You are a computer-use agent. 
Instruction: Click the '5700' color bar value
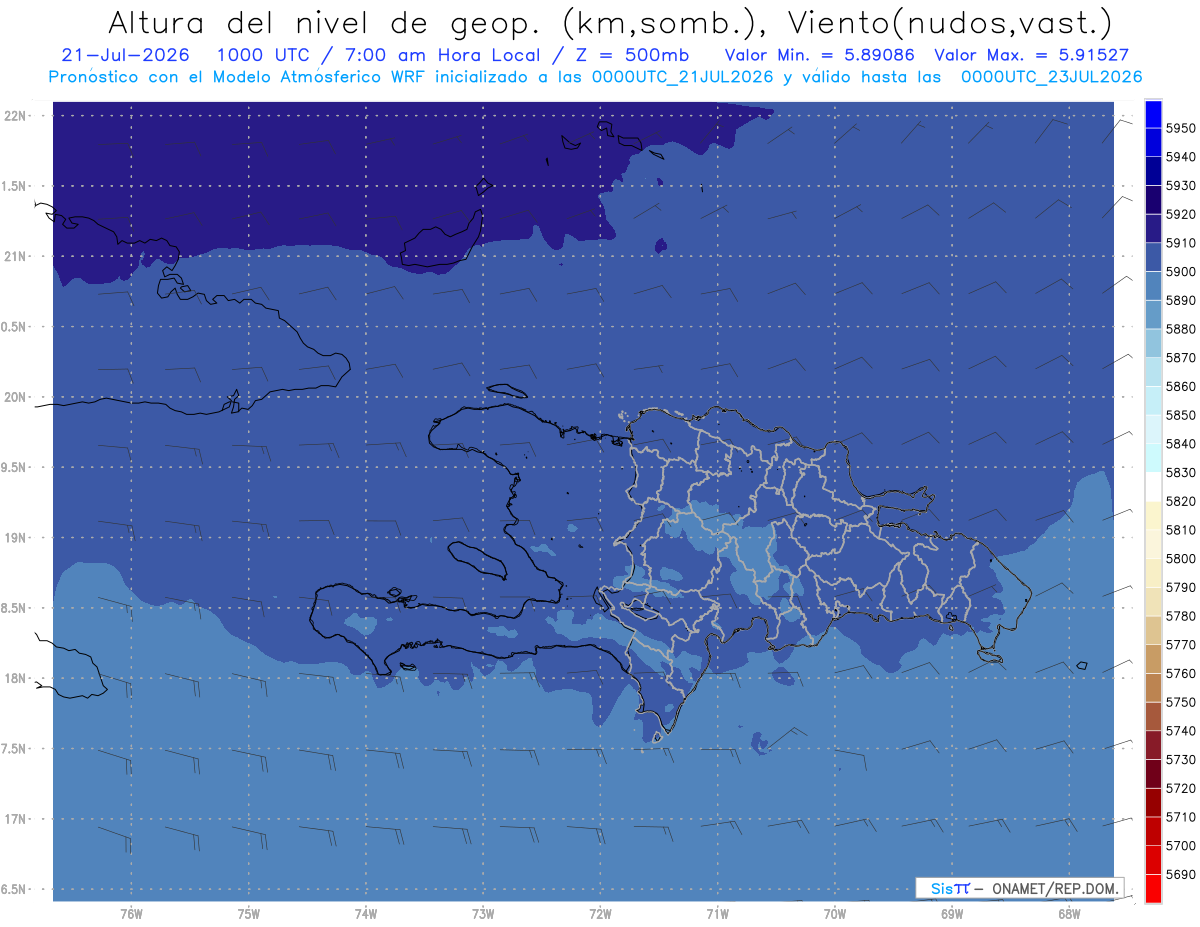coord(1181,846)
